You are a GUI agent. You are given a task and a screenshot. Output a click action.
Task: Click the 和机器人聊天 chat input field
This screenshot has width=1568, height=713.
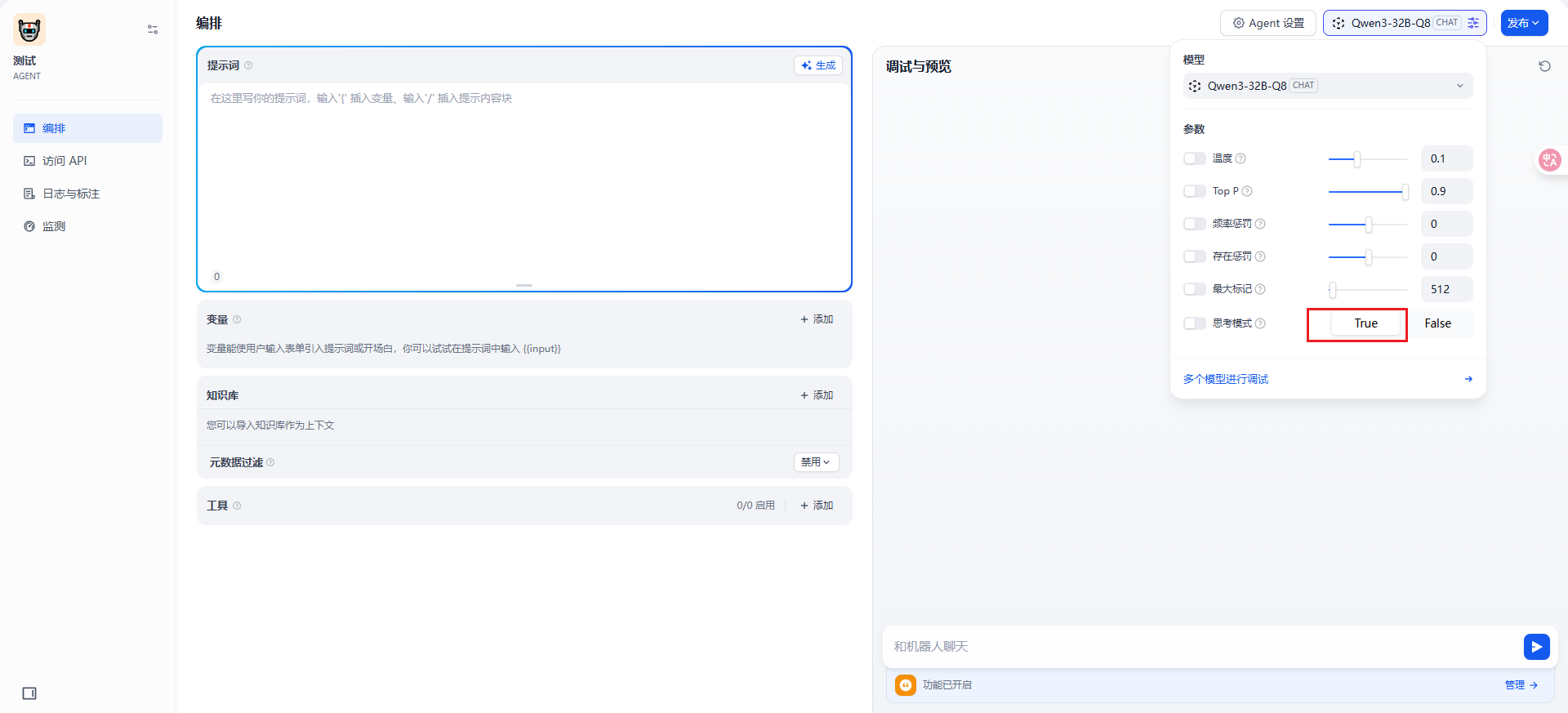click(x=1200, y=647)
